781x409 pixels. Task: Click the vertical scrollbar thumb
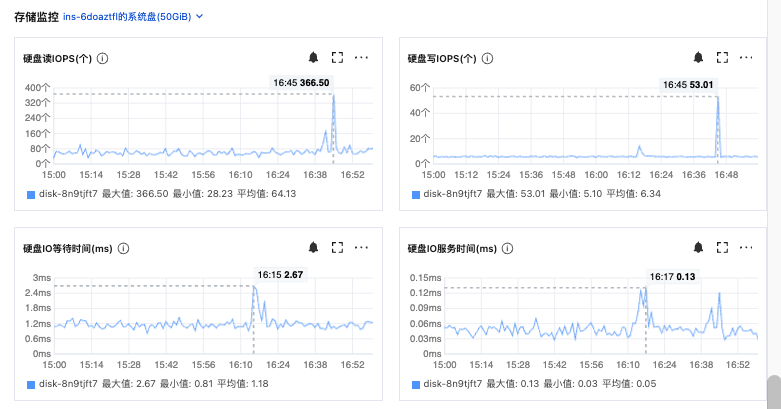point(773,391)
